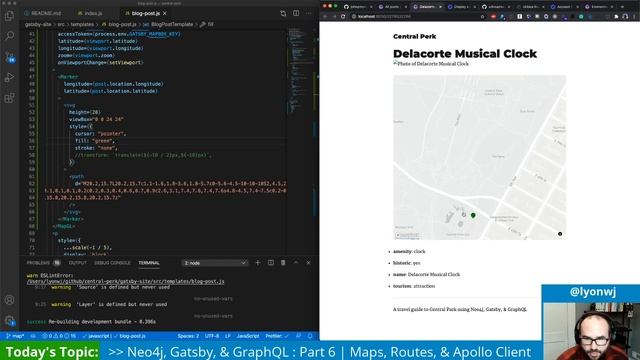
Task: Click the map* git branch in status bar
Action: 16,336
